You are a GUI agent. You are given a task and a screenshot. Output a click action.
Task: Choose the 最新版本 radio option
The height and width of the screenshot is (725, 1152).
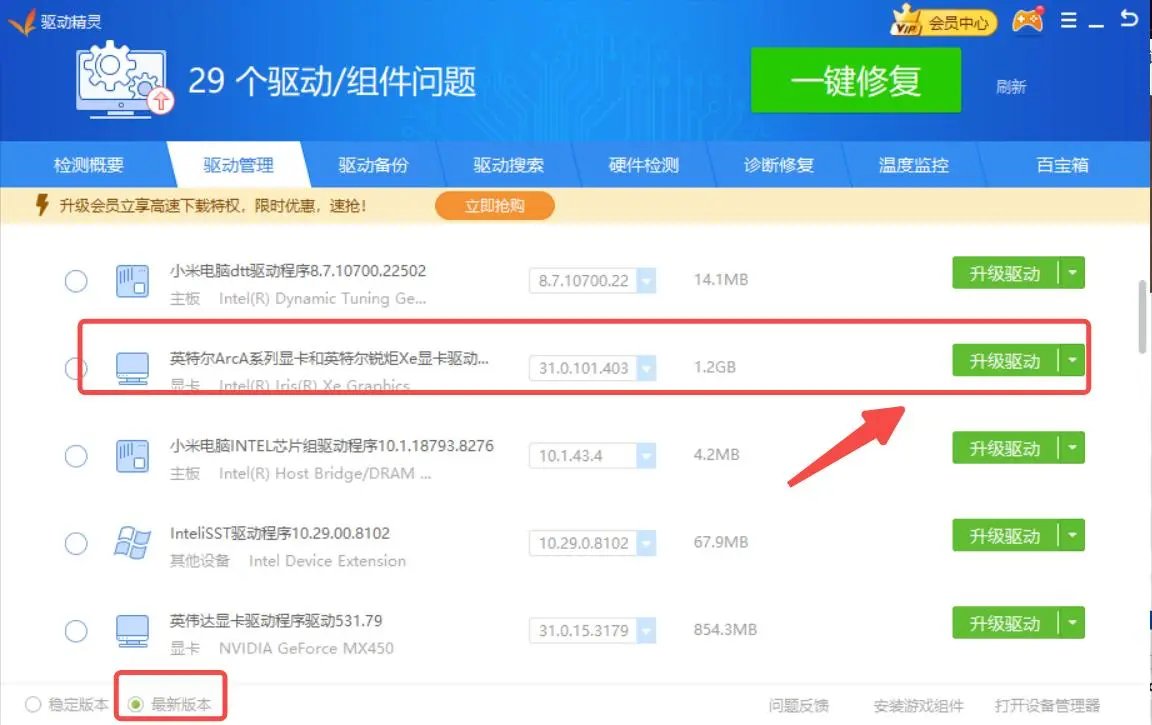[136, 704]
